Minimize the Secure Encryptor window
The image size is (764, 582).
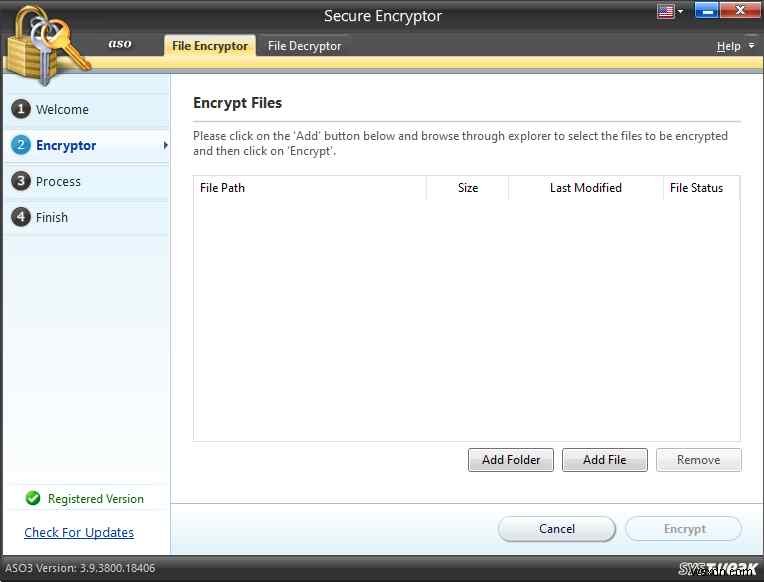click(x=707, y=10)
